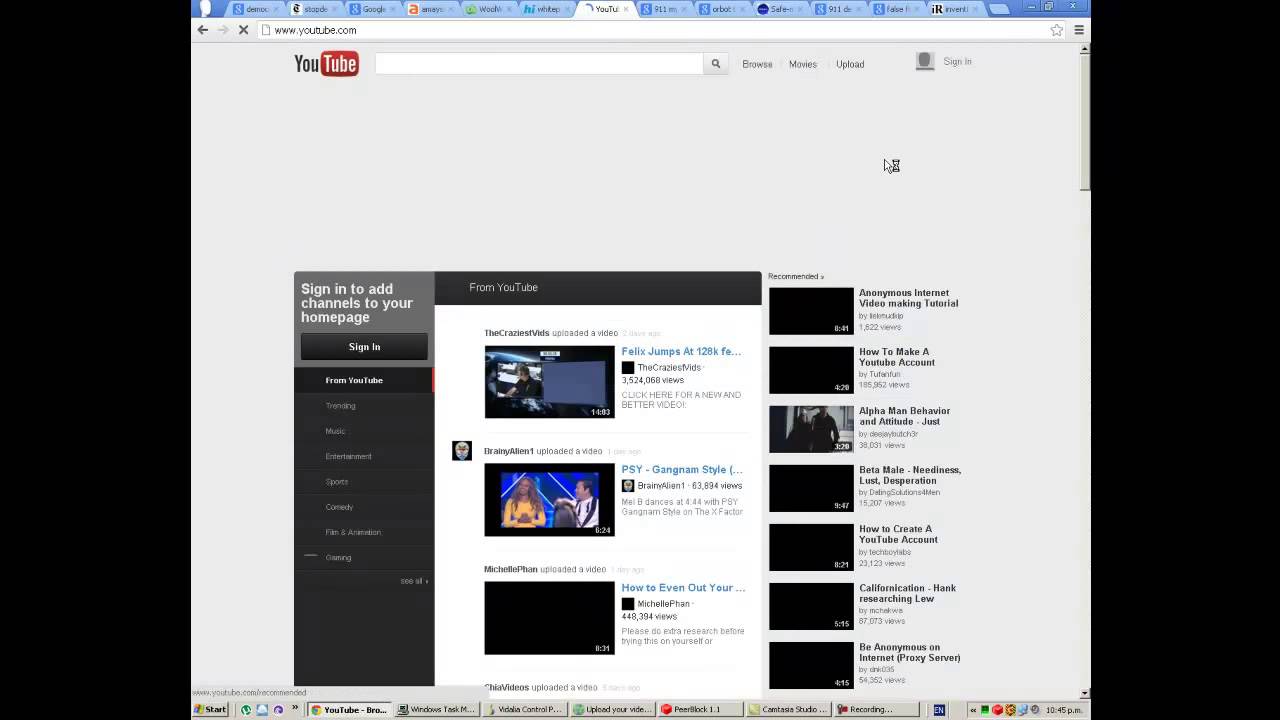Open Vidalia Control Panel taskbar item
Viewport: 1280px width, 720px height.
pyautogui.click(x=524, y=710)
